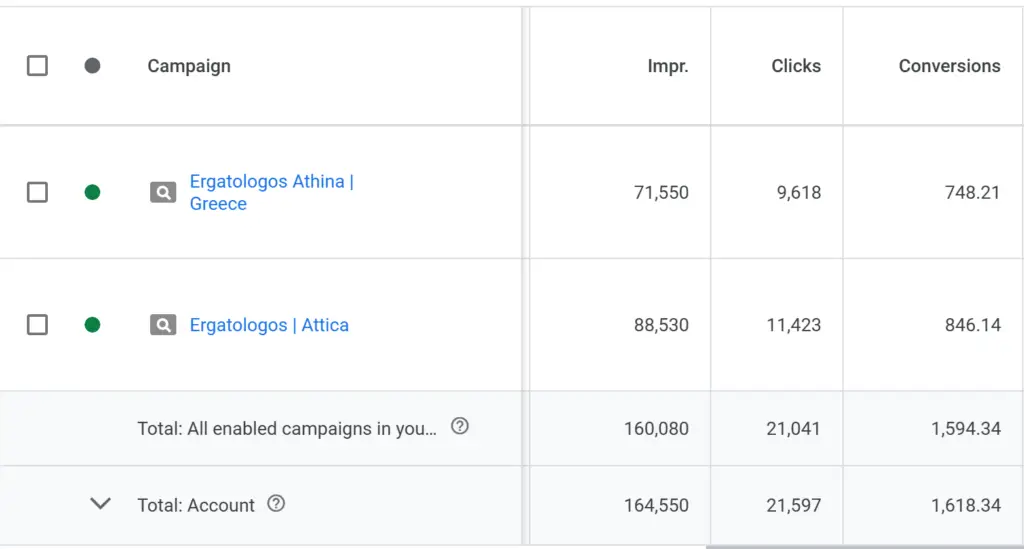Image resolution: width=1024 pixels, height=549 pixels.
Task: Click search campaign icon beside Ergatologos | Attica
Action: [x=163, y=324]
